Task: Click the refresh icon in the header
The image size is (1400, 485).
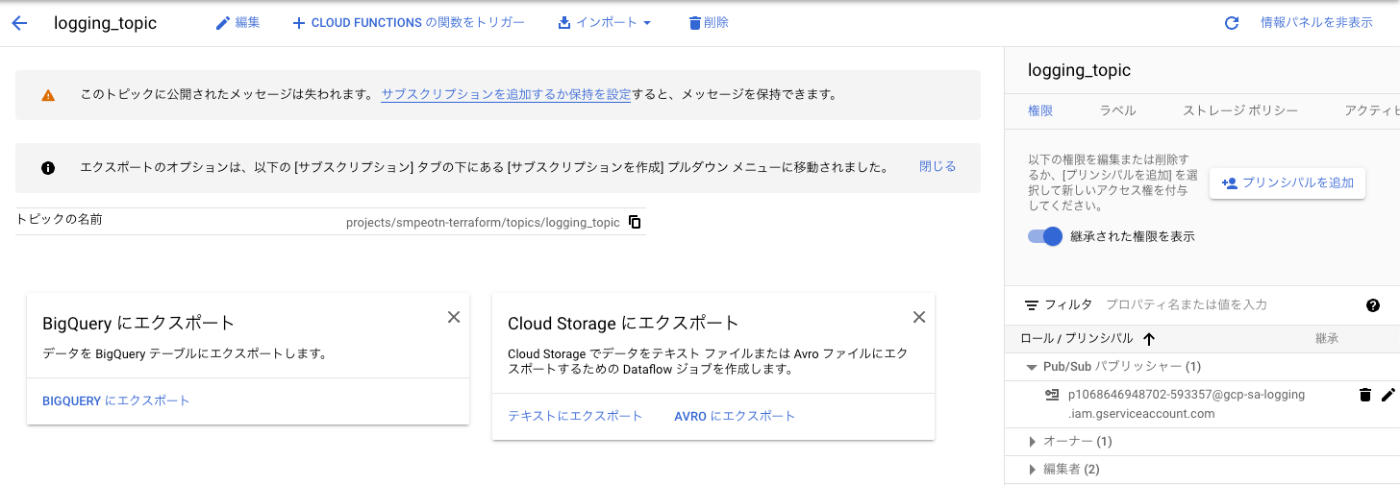Action: coord(1232,23)
